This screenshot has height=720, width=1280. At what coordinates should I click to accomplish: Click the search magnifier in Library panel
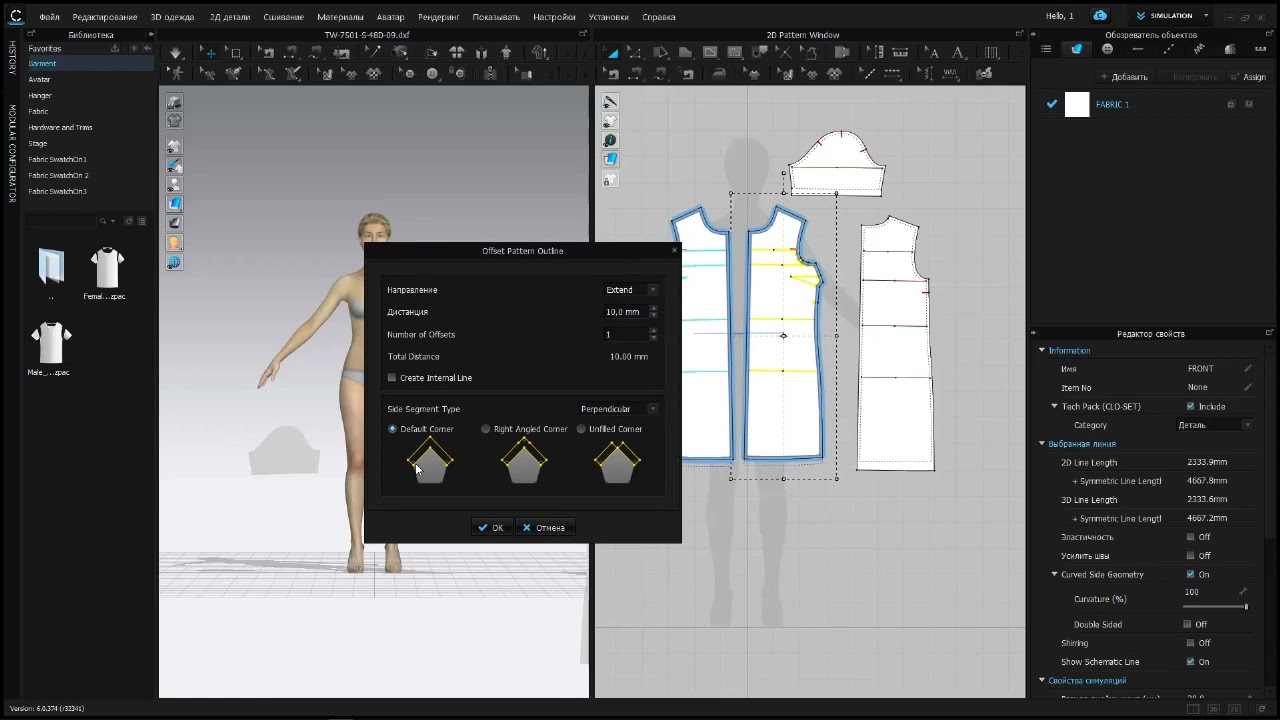click(102, 221)
